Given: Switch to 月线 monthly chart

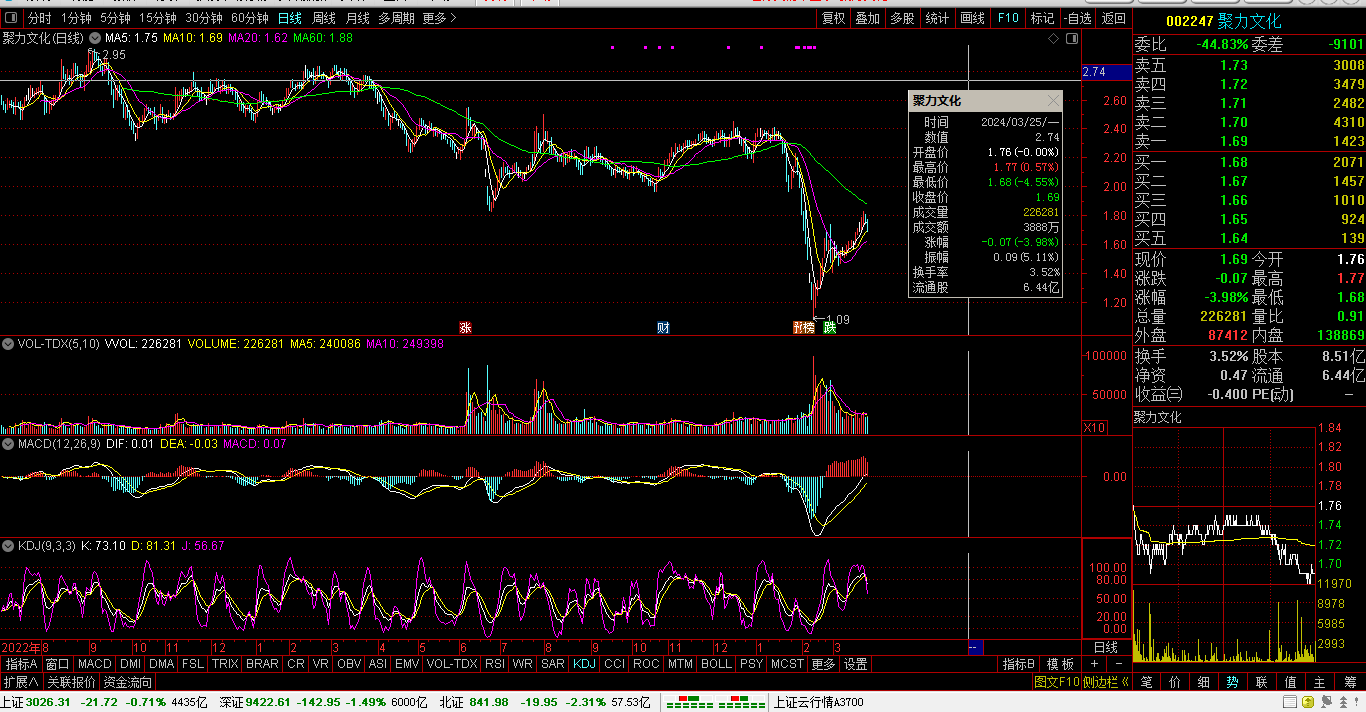Looking at the screenshot, I should click(357, 18).
